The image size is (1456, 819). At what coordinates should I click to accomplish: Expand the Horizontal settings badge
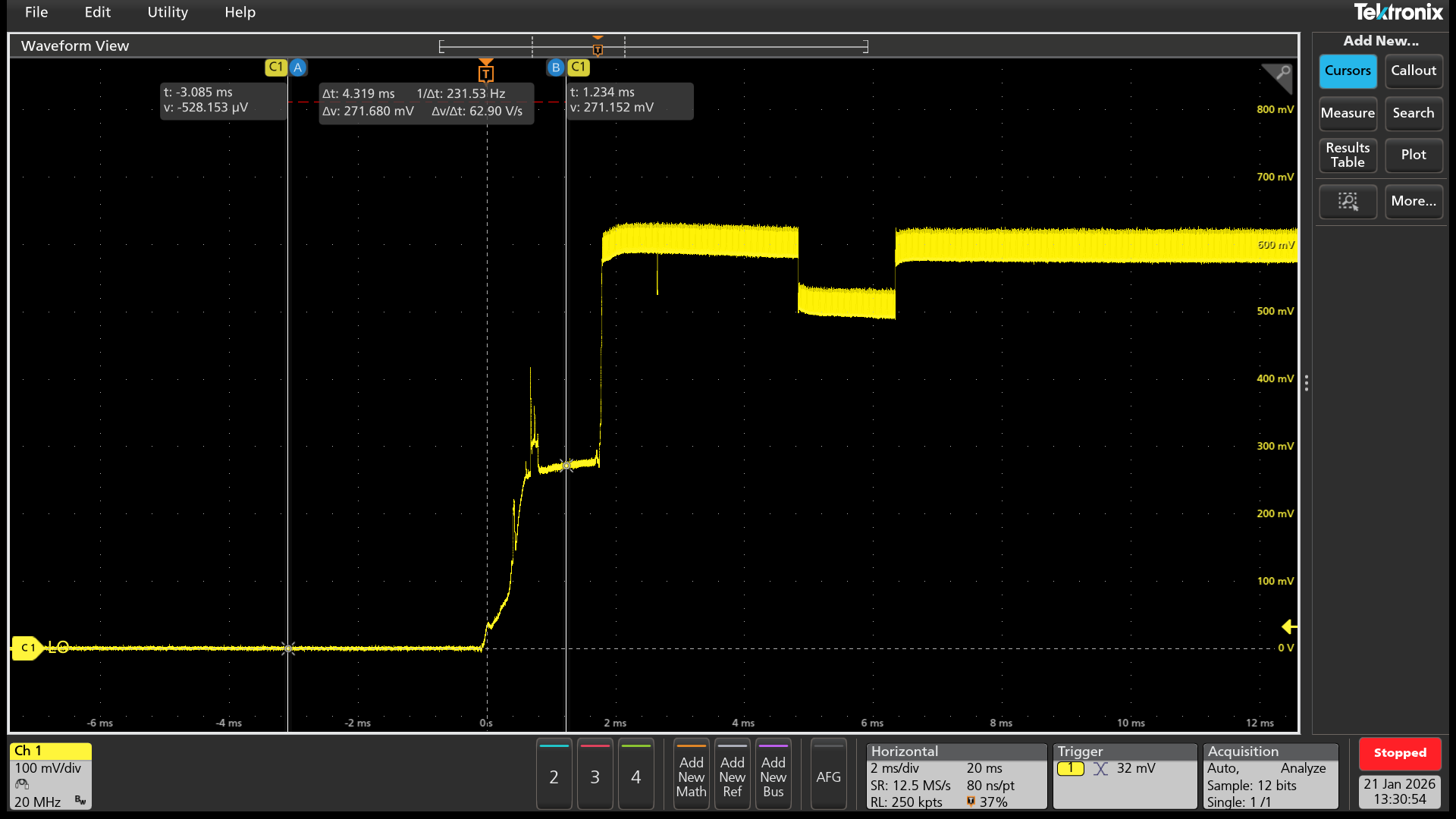coord(956,776)
